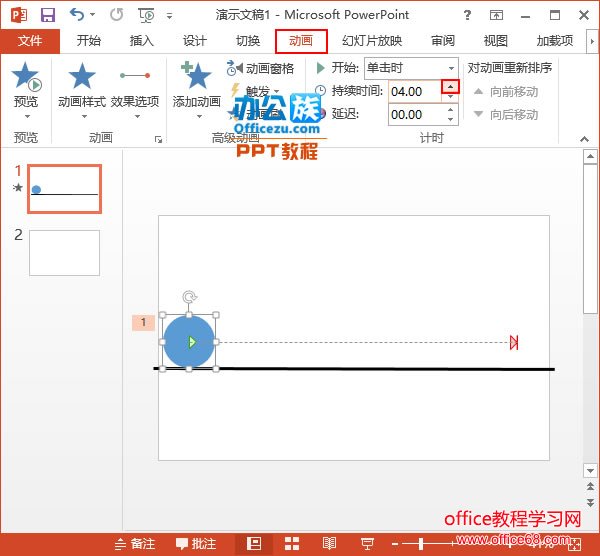The image size is (600, 556).
Task: Open the 文件 tab
Action: pos(30,41)
